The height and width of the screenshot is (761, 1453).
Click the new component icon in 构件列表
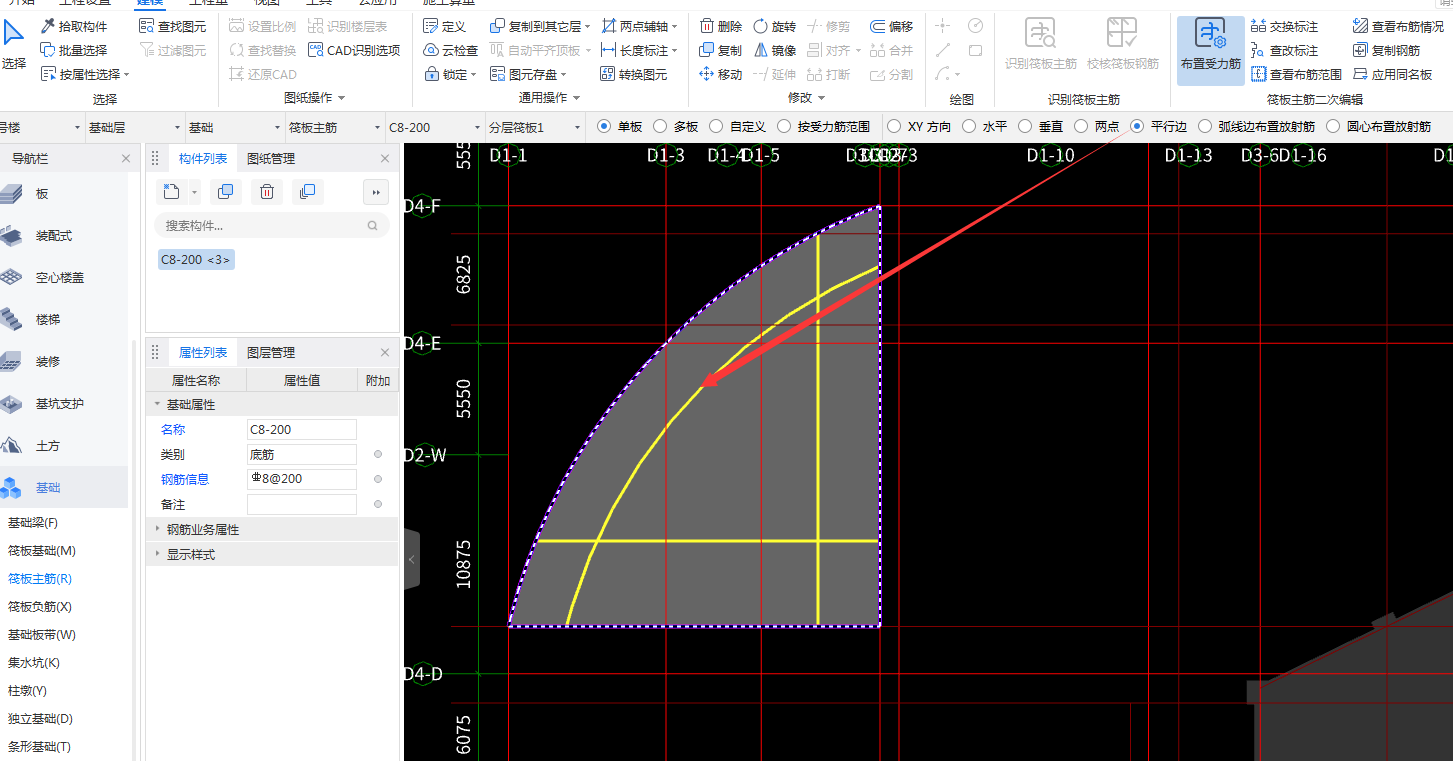171,192
